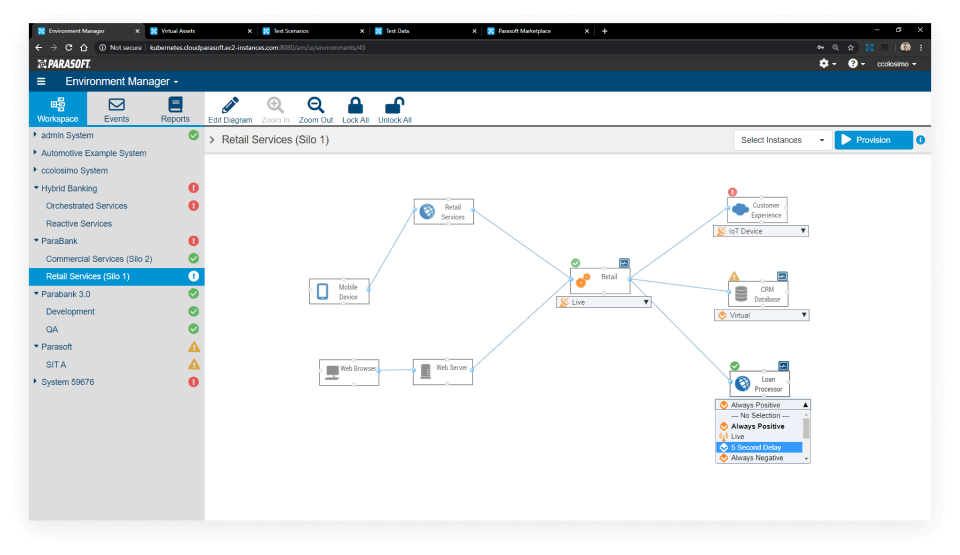Click the red error badge on Customer Experience
The image size is (960, 555).
coord(732,192)
